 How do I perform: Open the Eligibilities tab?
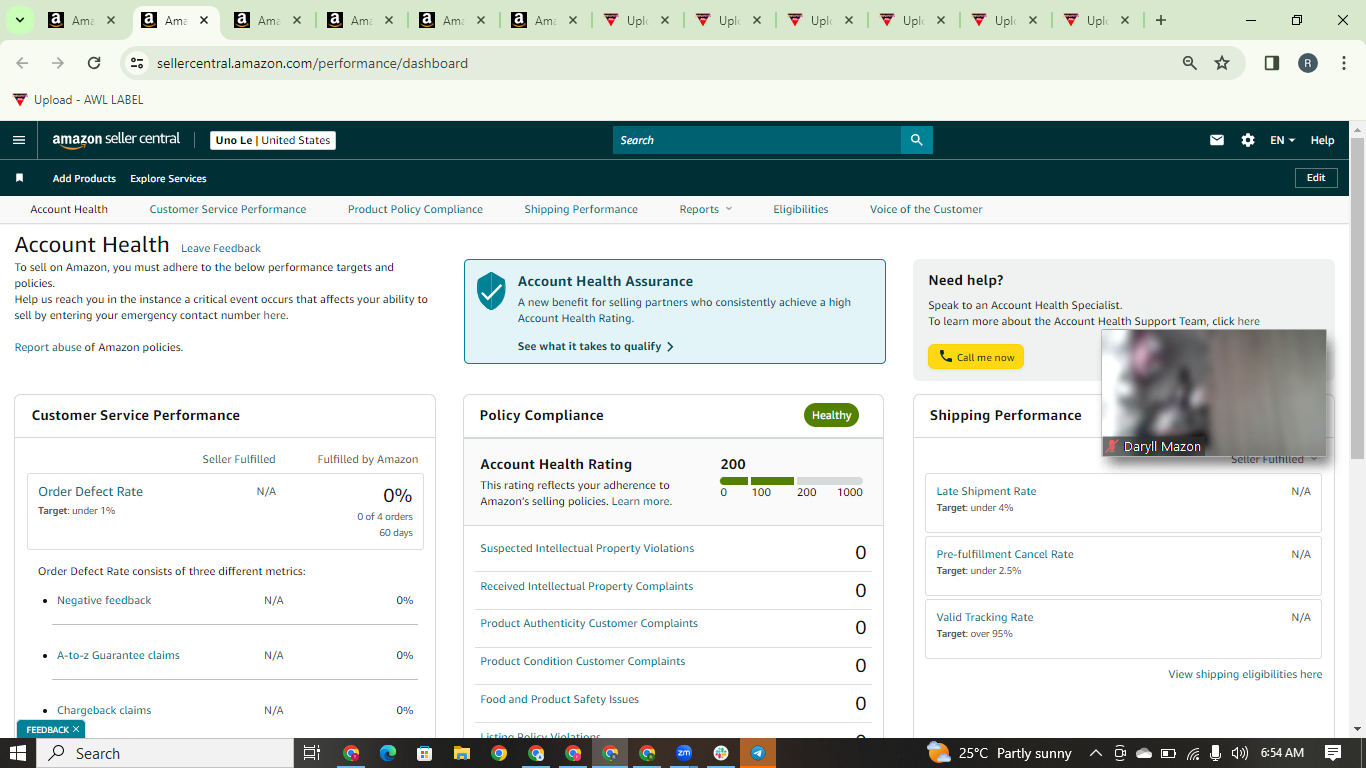[x=801, y=209]
